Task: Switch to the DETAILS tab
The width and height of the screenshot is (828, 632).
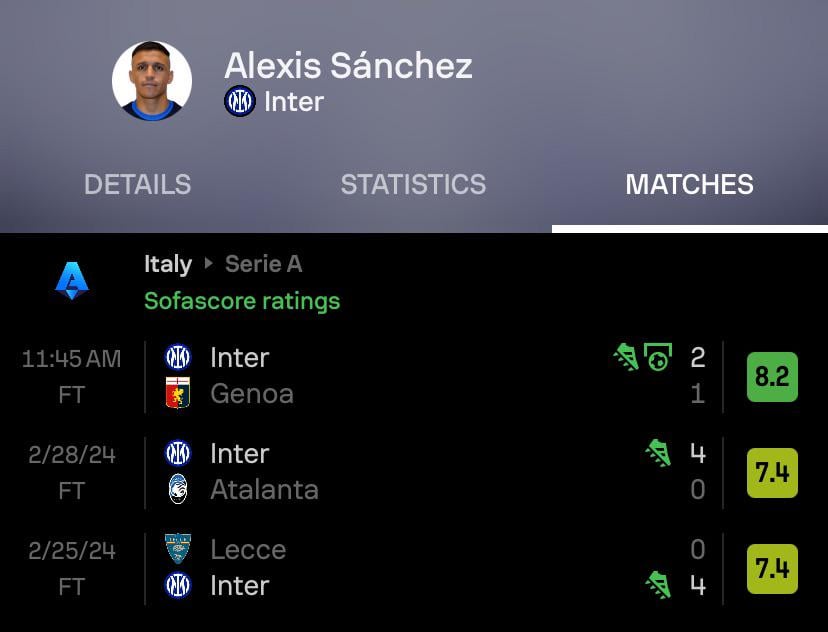Action: 137,185
